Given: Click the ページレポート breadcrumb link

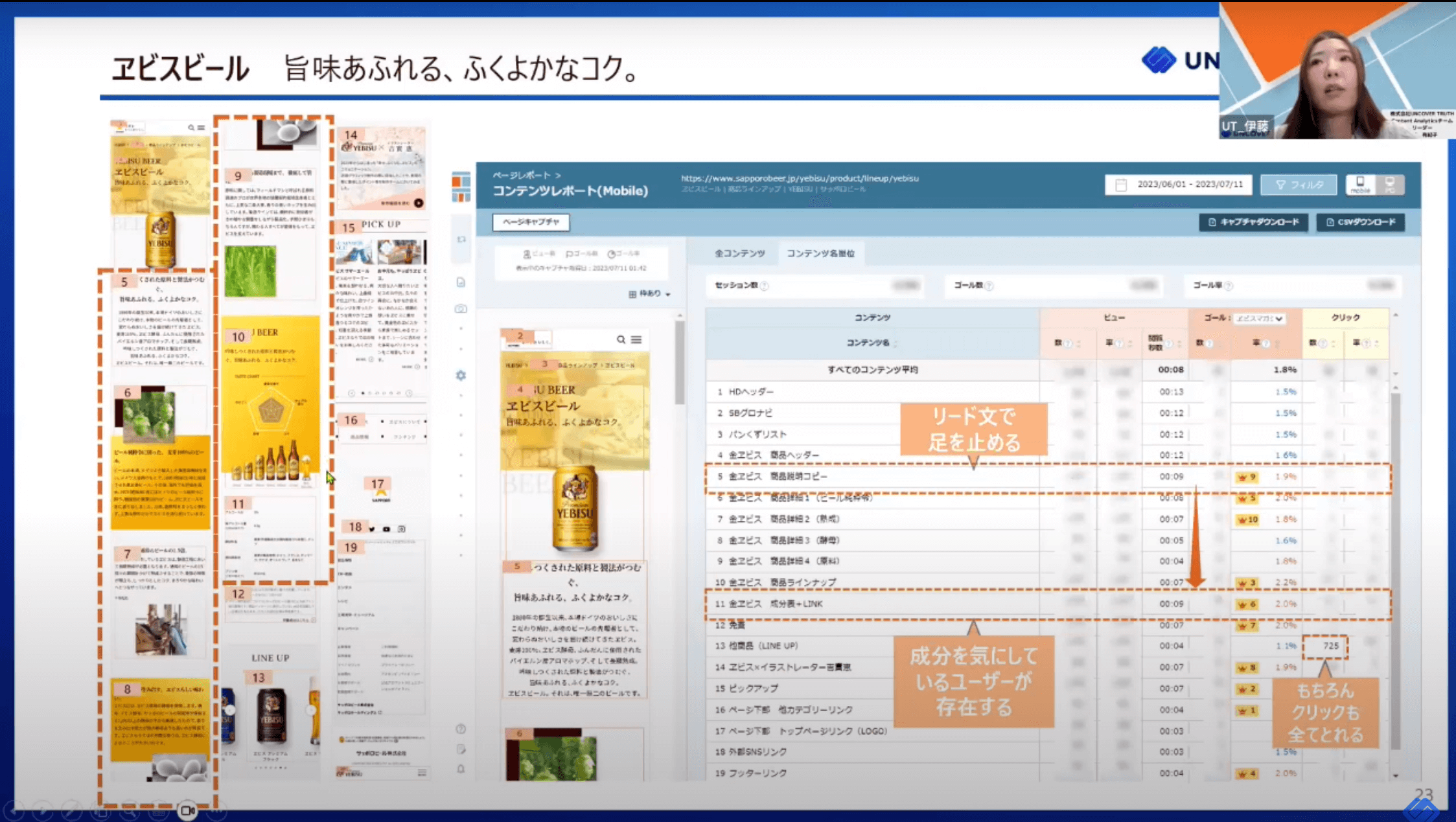Looking at the screenshot, I should 521,175.
